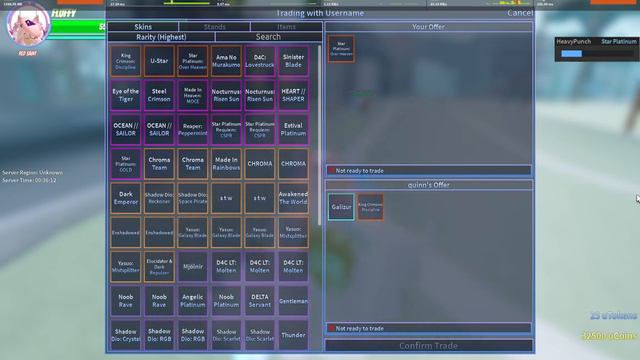640x360 pixels.
Task: Choose the Ama No Murakumo skin
Action: [226, 61]
